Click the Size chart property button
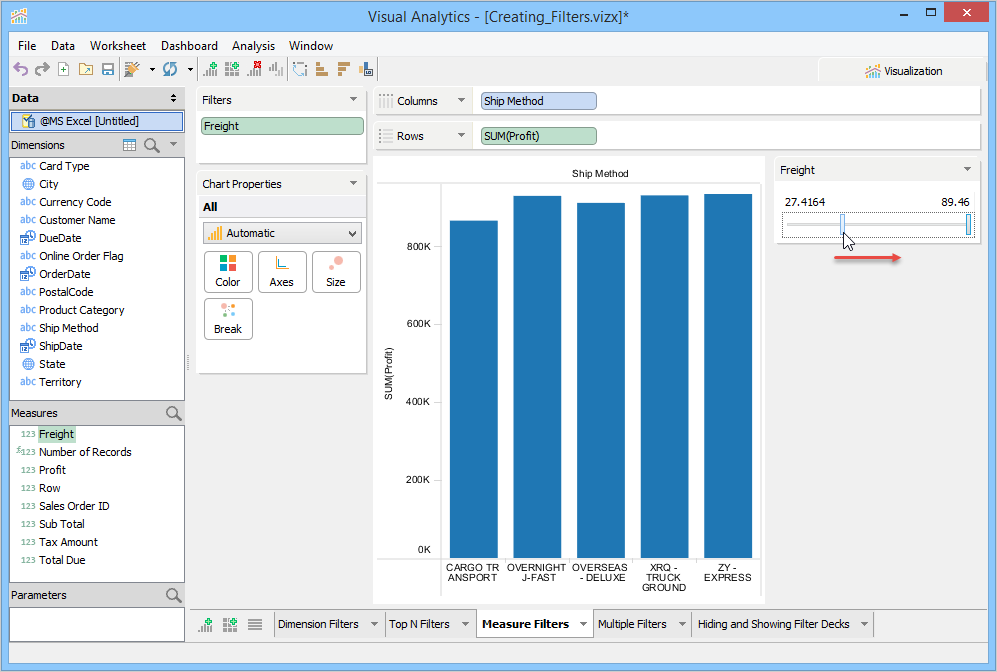Image resolution: width=997 pixels, height=672 pixels. pos(336,272)
